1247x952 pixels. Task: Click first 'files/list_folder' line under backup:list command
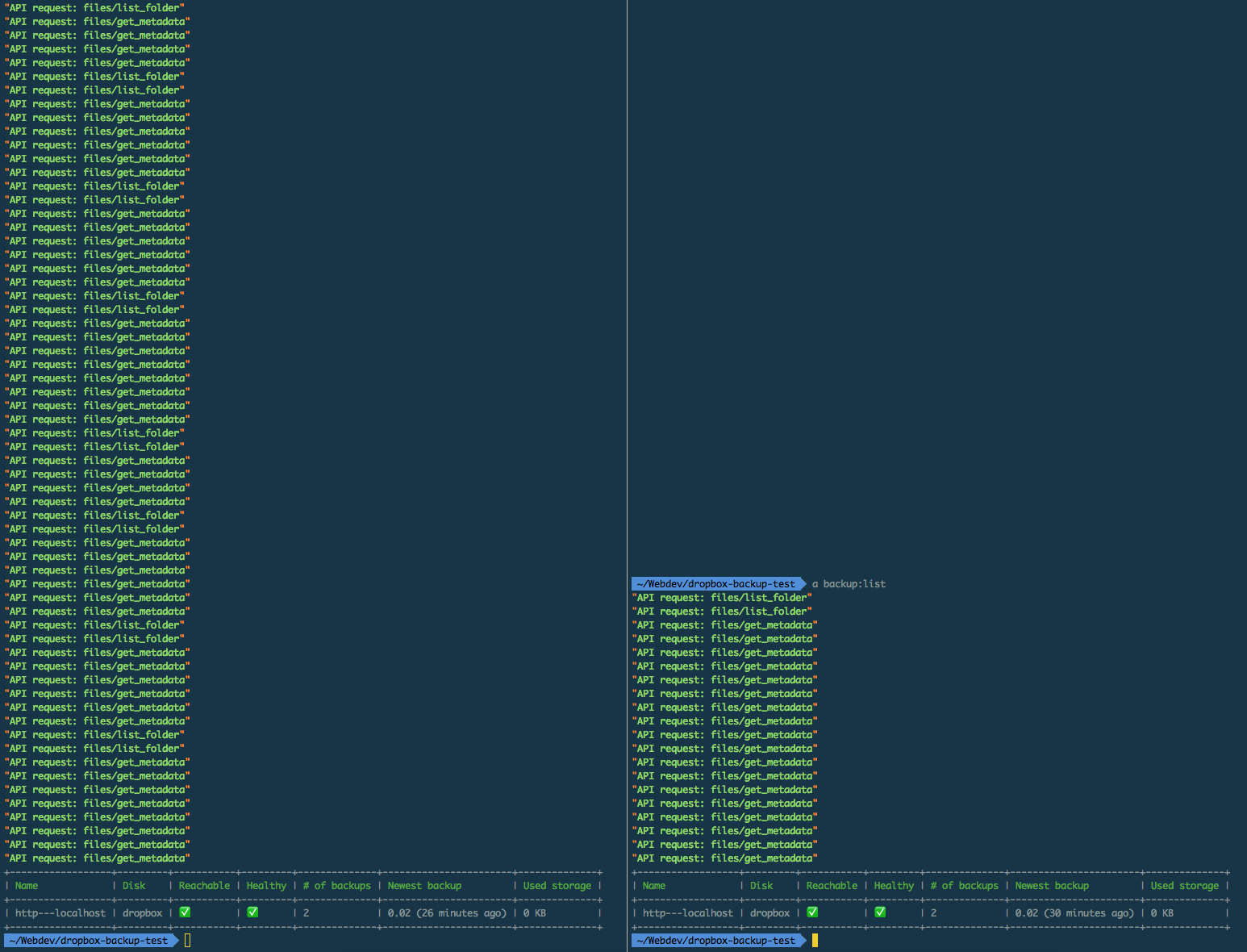point(722,598)
